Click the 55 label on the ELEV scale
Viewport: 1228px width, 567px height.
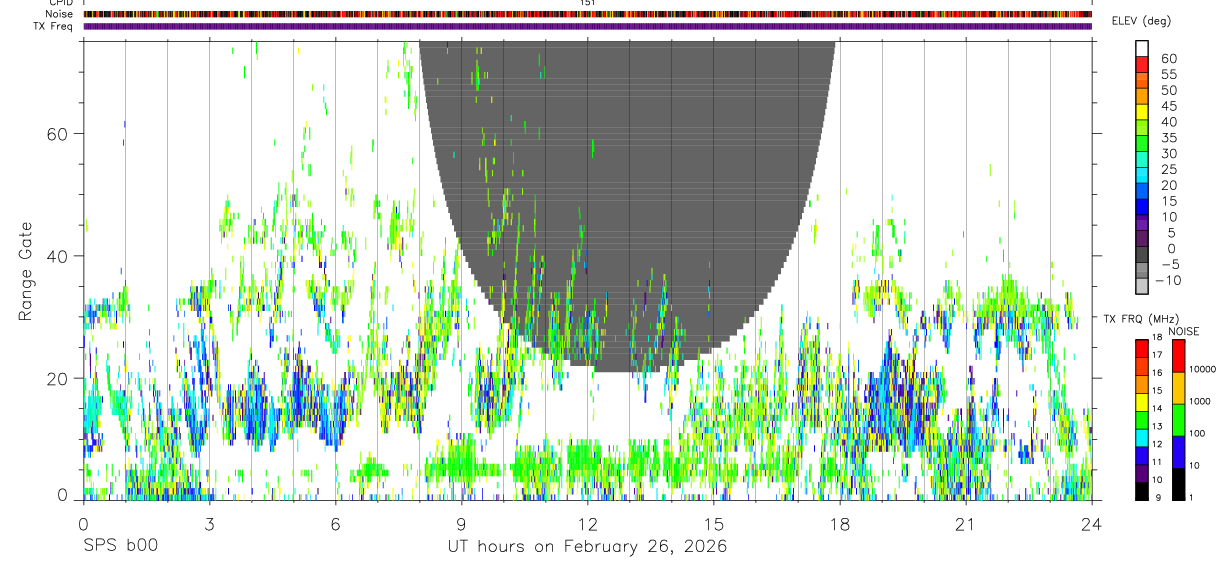click(x=1169, y=75)
